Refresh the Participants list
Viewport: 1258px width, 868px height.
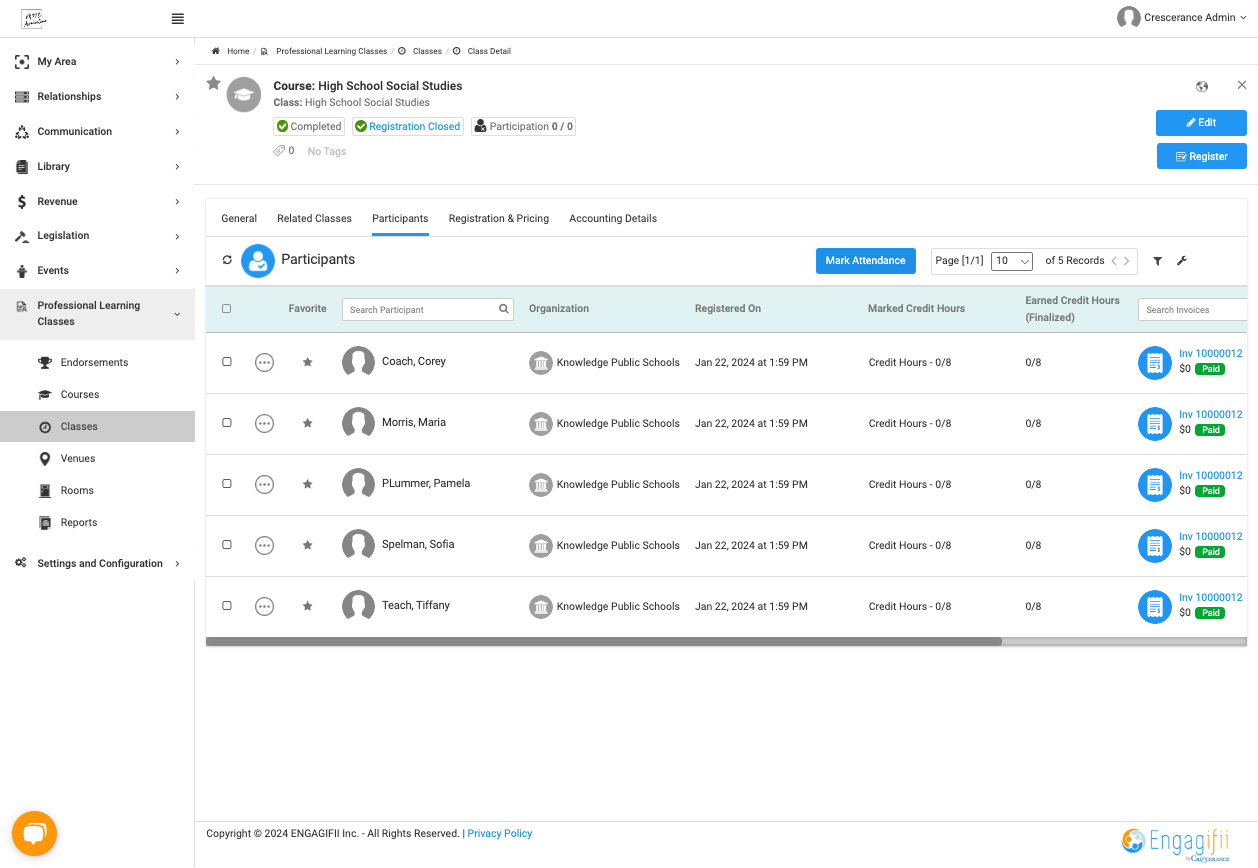point(227,260)
